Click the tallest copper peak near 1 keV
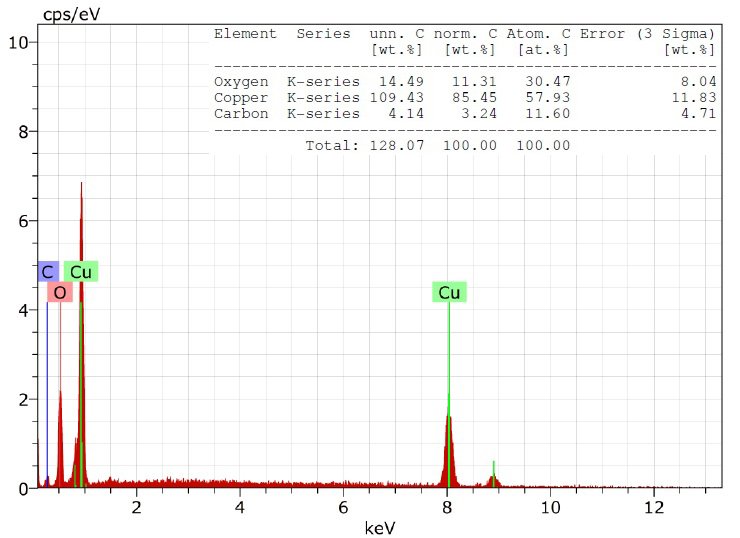The width and height of the screenshot is (740, 538). coord(81,185)
